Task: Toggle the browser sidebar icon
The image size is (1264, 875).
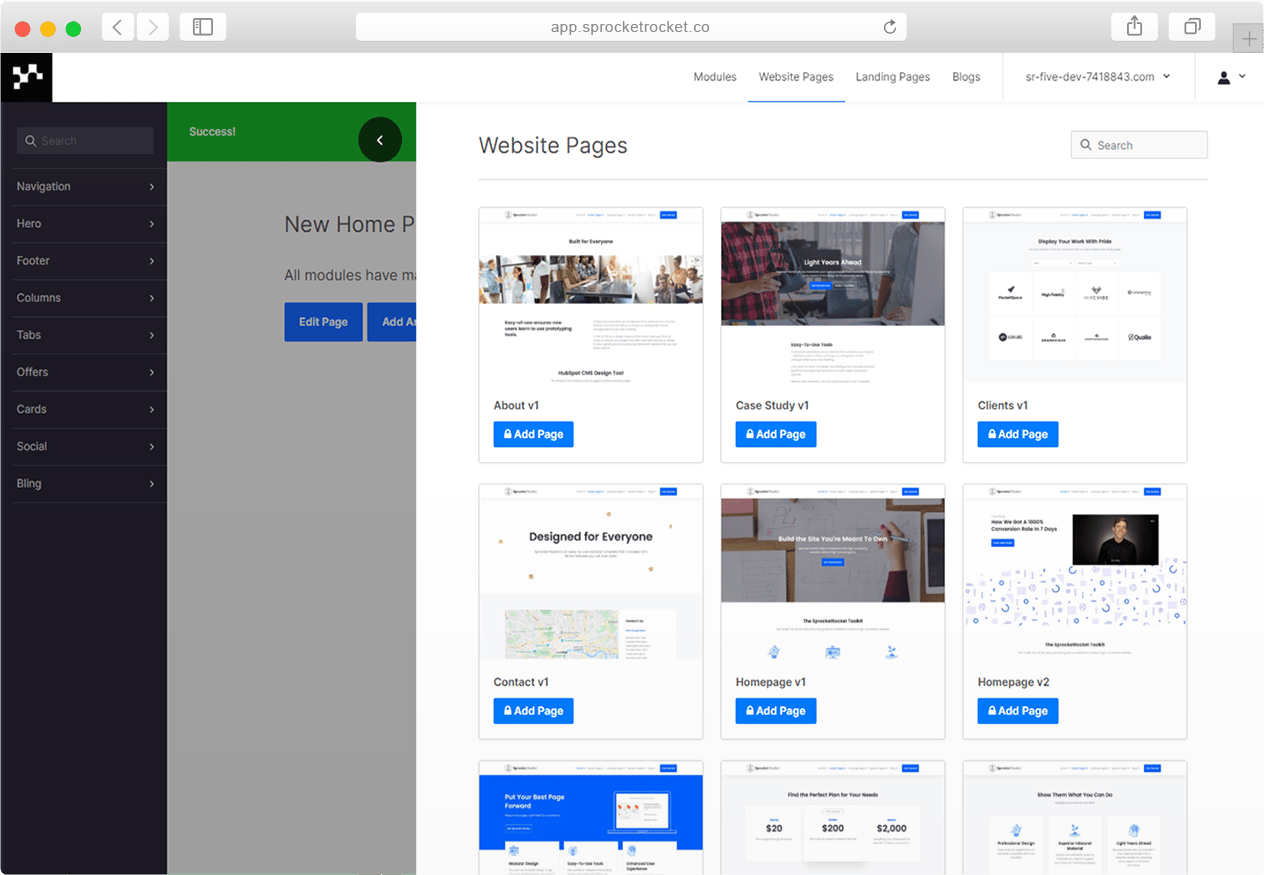Action: [203, 27]
